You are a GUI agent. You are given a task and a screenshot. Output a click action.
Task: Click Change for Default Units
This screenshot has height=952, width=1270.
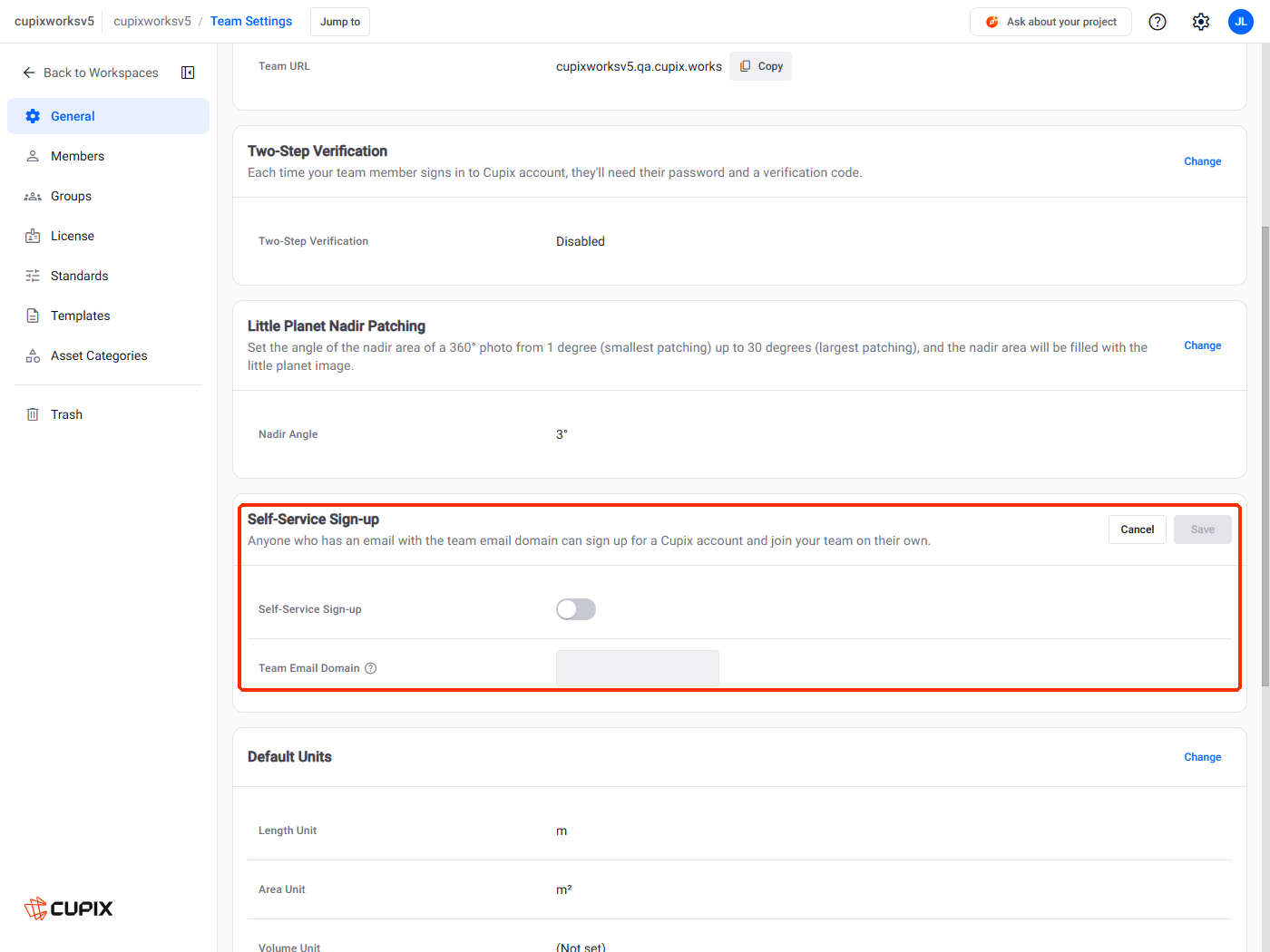[1203, 757]
